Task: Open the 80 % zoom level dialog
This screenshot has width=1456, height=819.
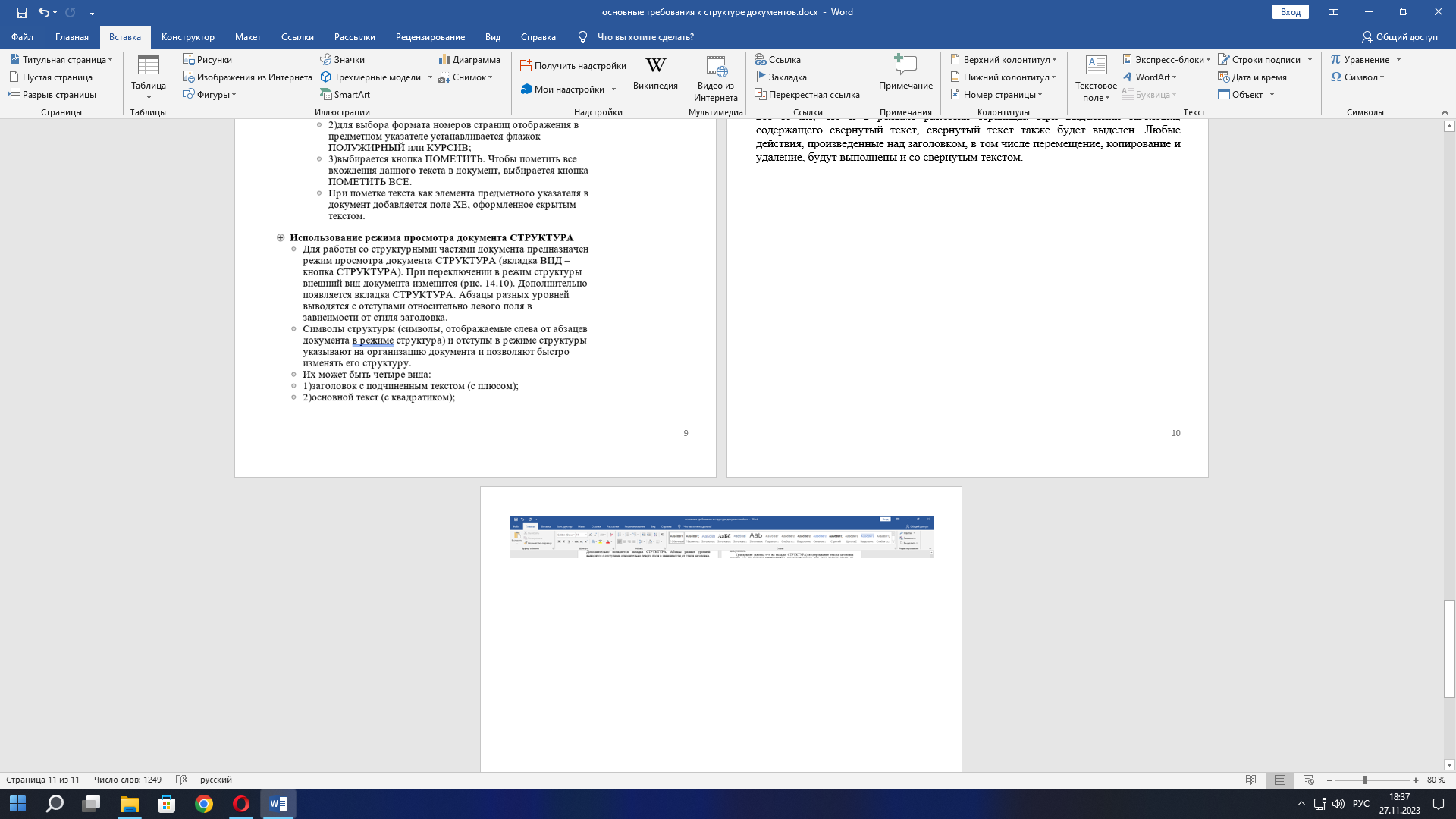Action: click(x=1436, y=780)
